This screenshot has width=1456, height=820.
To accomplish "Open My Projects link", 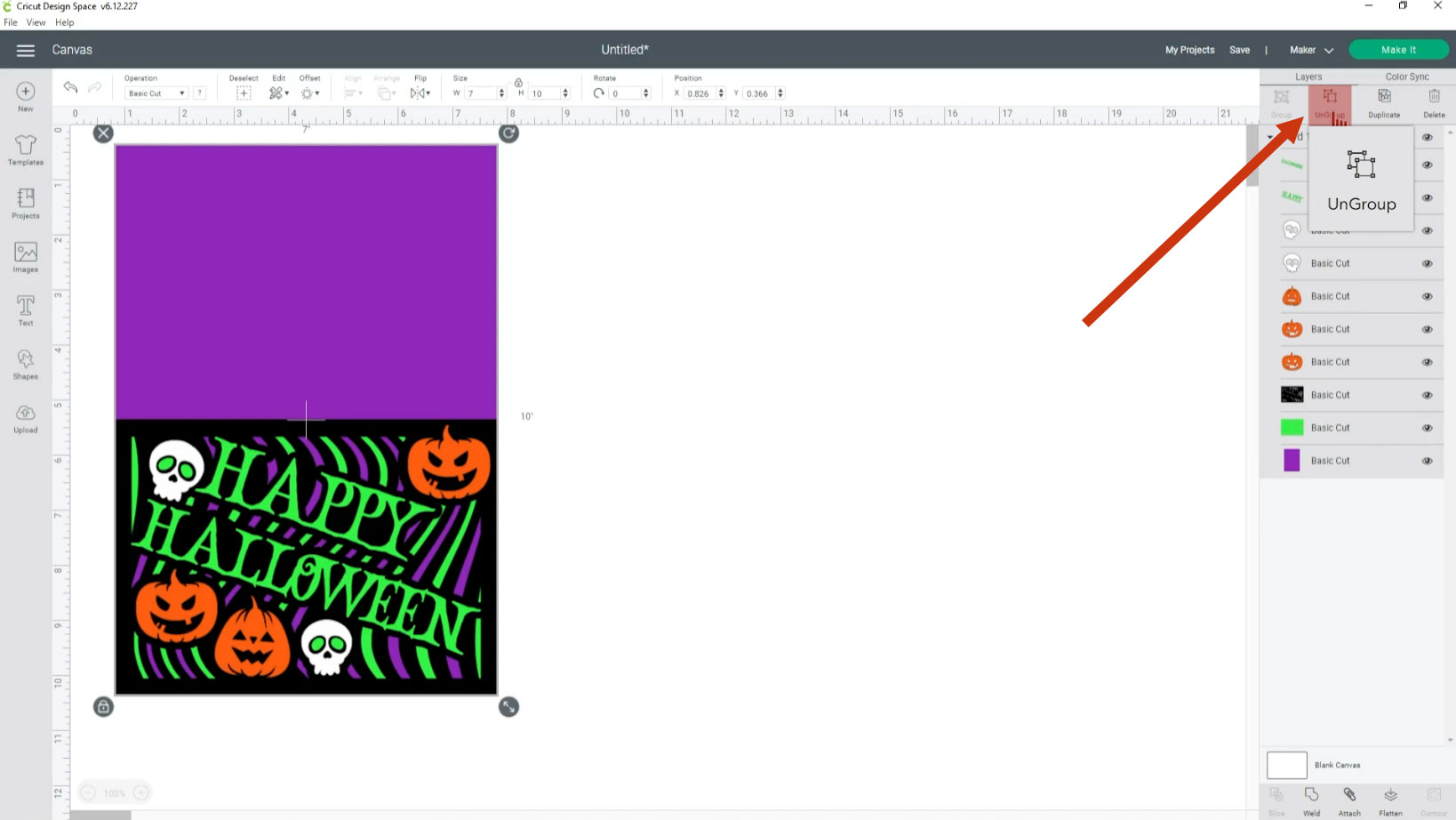I will (x=1189, y=50).
